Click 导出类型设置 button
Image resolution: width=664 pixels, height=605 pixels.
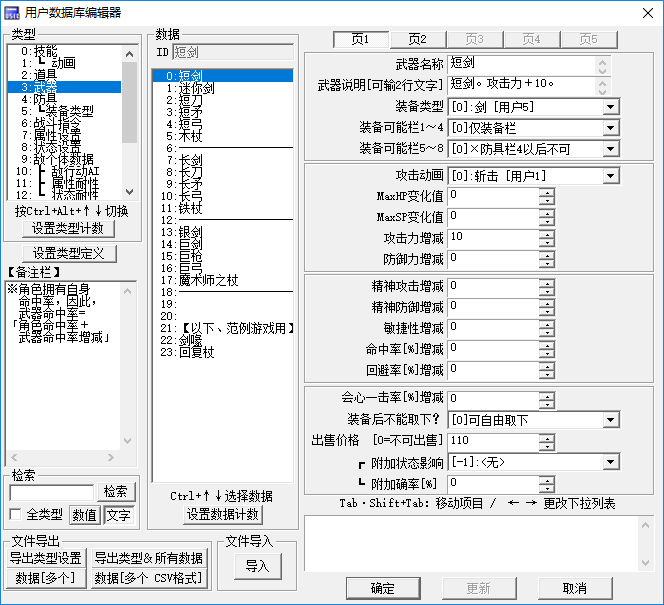pyautogui.click(x=46, y=558)
